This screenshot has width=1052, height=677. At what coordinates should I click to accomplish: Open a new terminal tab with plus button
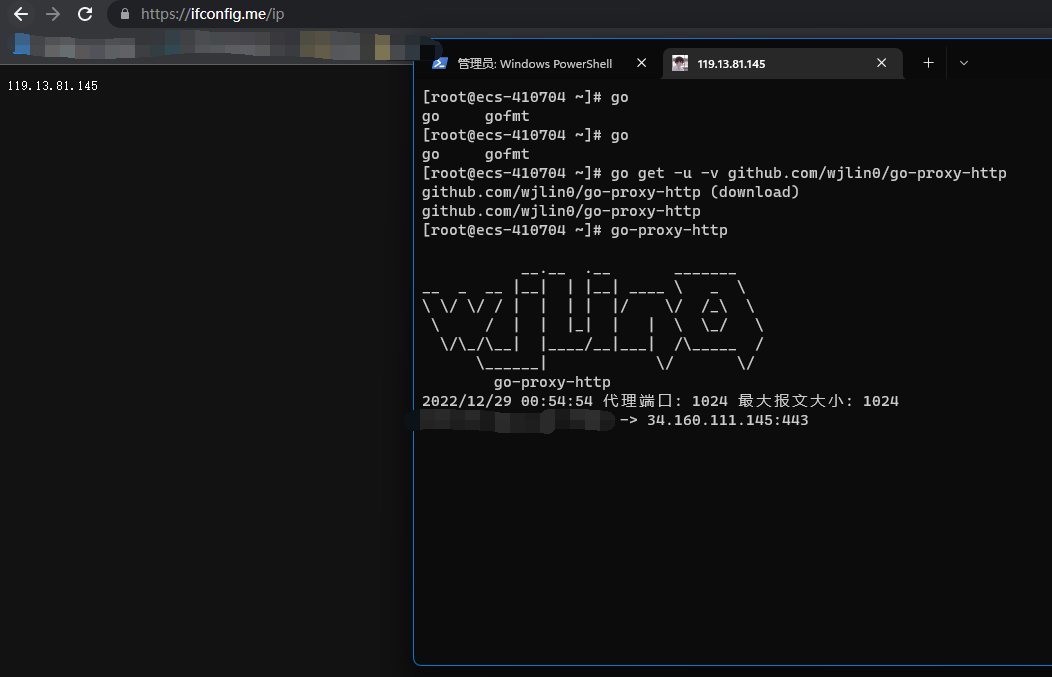(x=928, y=62)
